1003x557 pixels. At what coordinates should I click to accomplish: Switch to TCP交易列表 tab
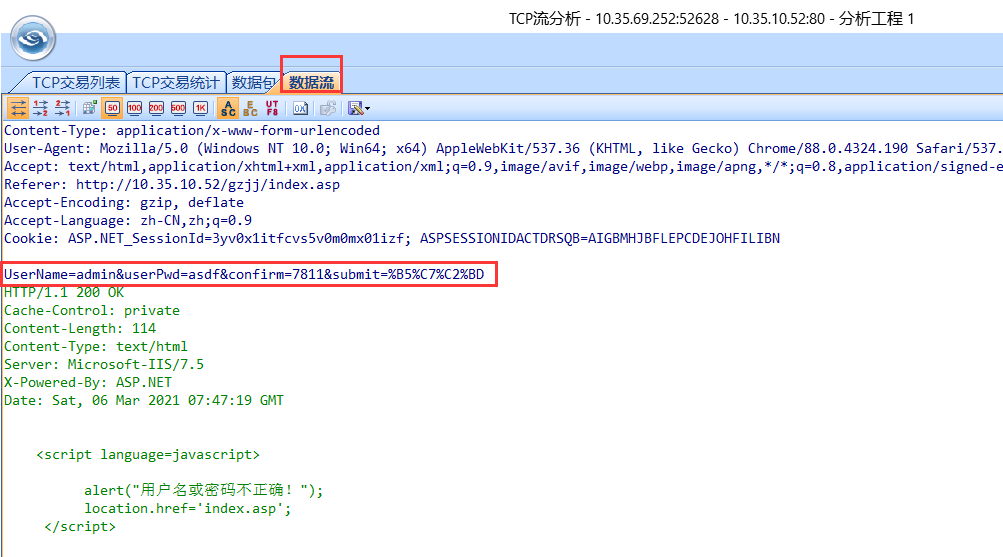tap(75, 82)
